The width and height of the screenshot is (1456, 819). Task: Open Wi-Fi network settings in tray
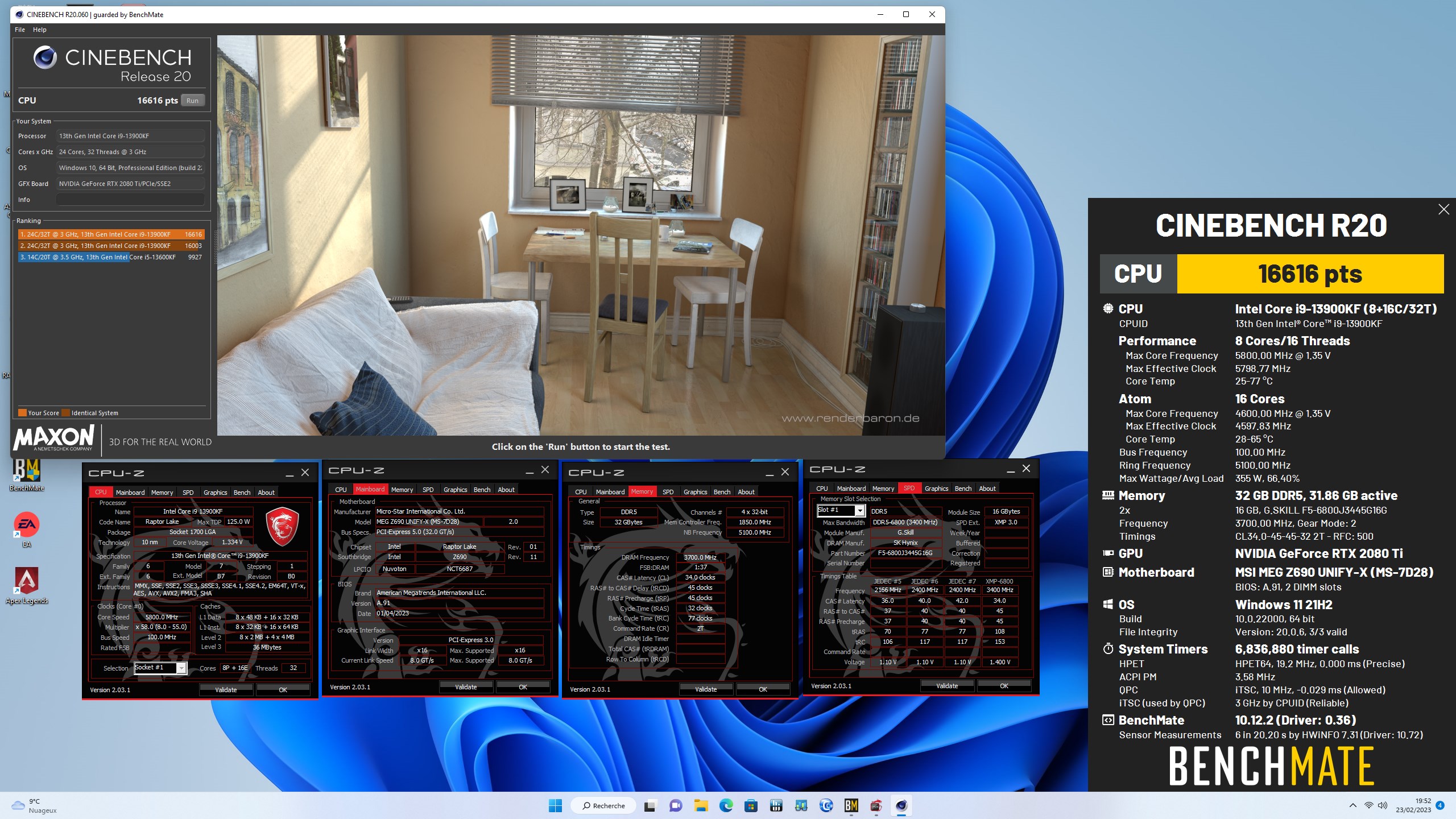coord(1369,805)
